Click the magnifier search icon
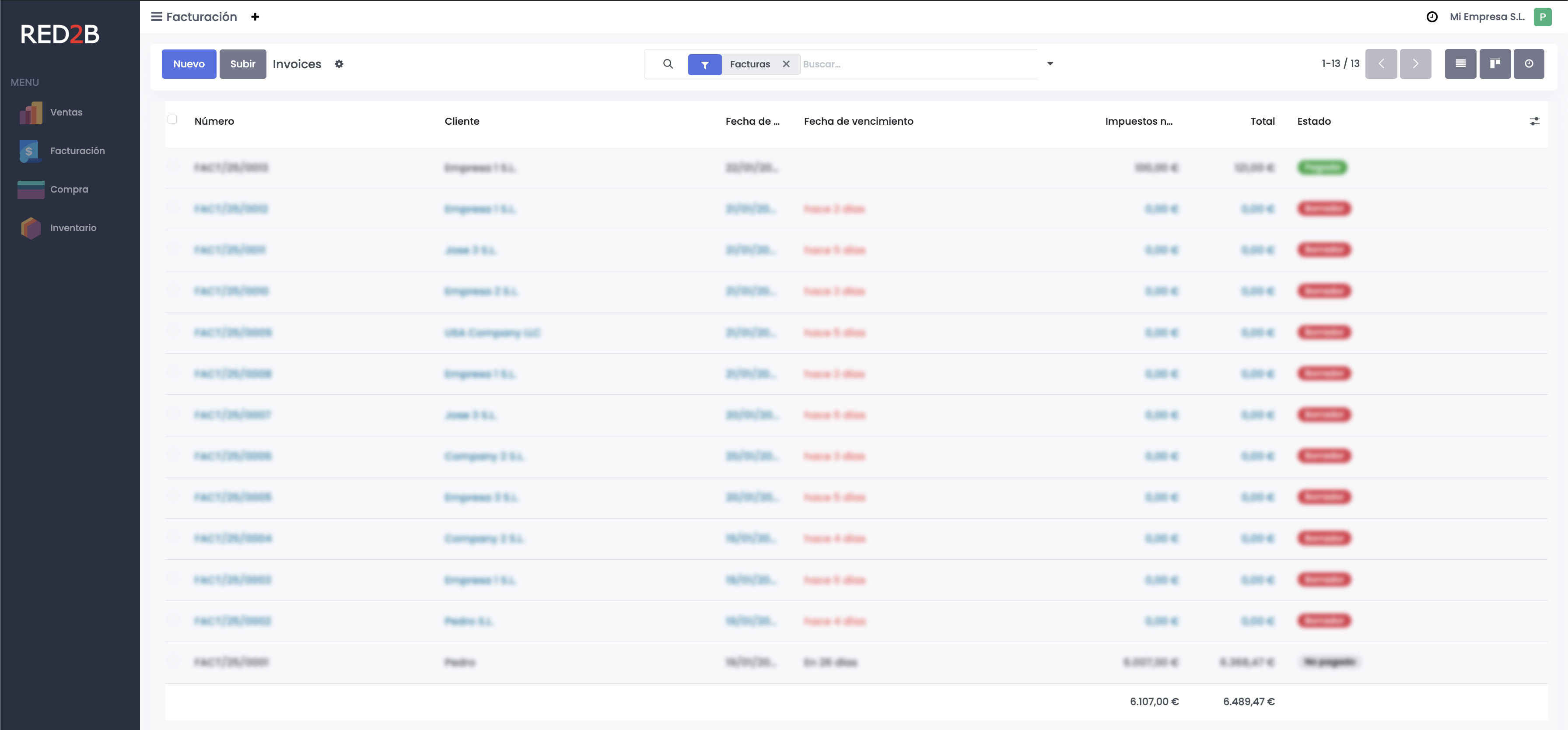Screen dimensions: 1568x730 (668, 64)
